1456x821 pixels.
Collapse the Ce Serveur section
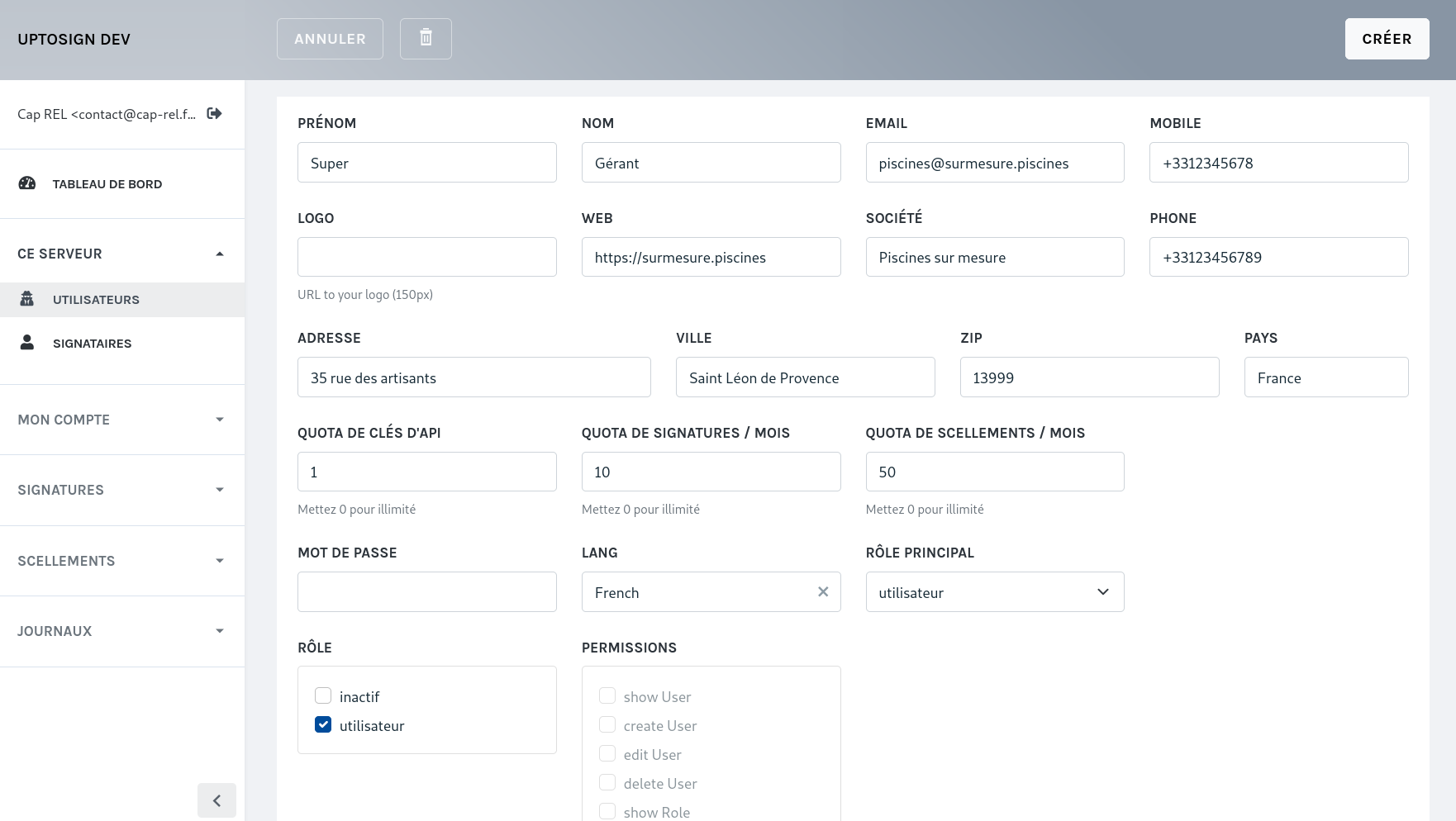tap(122, 254)
